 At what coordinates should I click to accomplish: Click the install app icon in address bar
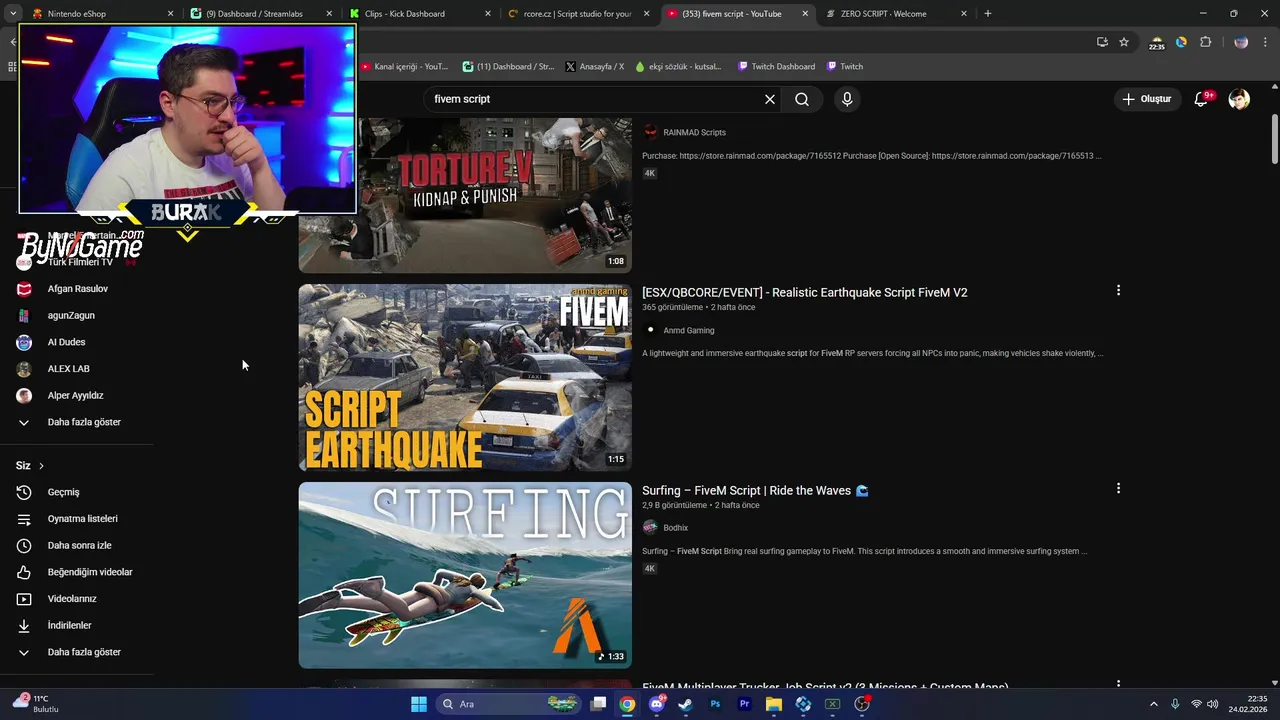(1102, 42)
